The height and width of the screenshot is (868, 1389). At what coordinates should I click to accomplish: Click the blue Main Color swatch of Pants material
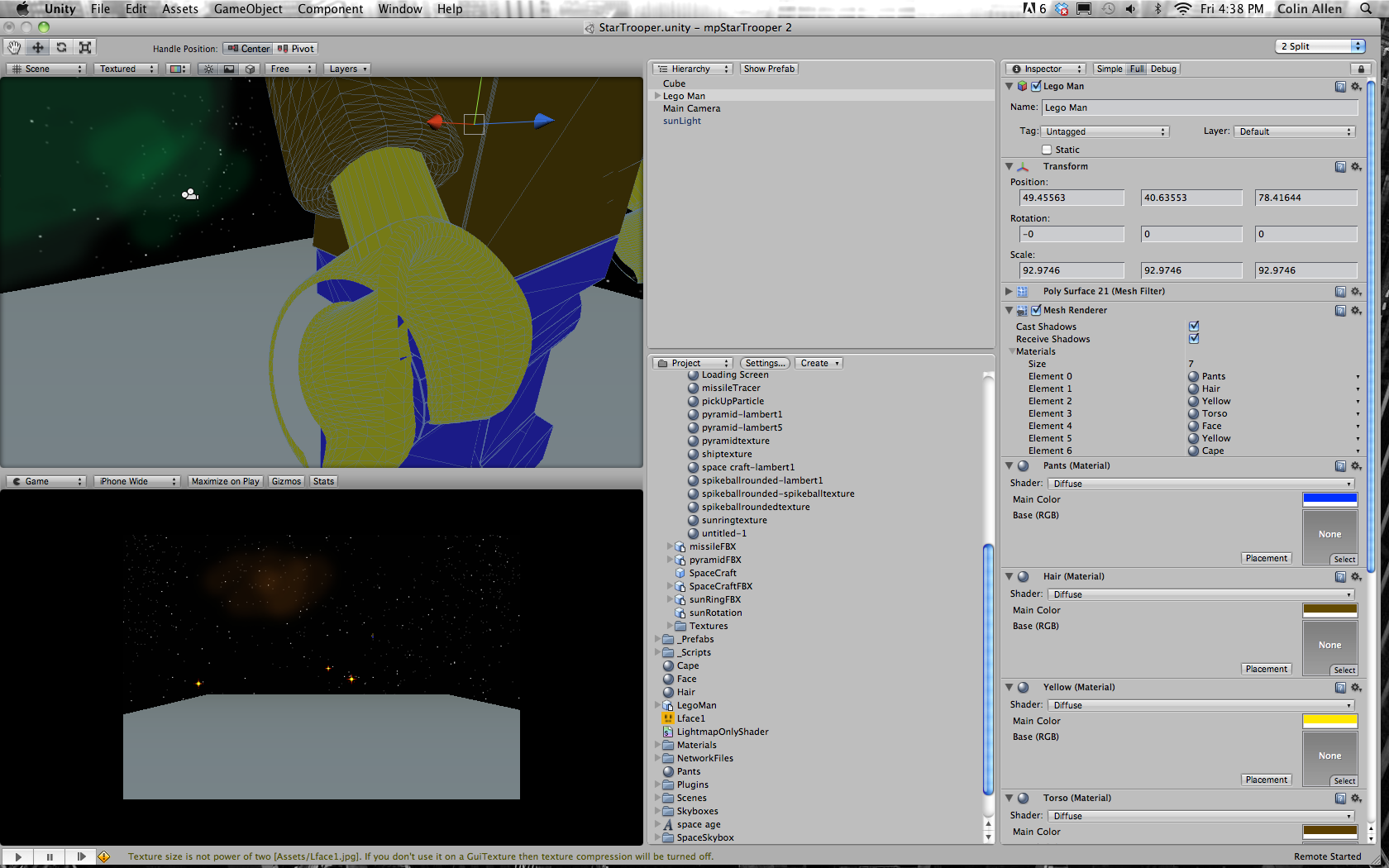click(x=1329, y=498)
